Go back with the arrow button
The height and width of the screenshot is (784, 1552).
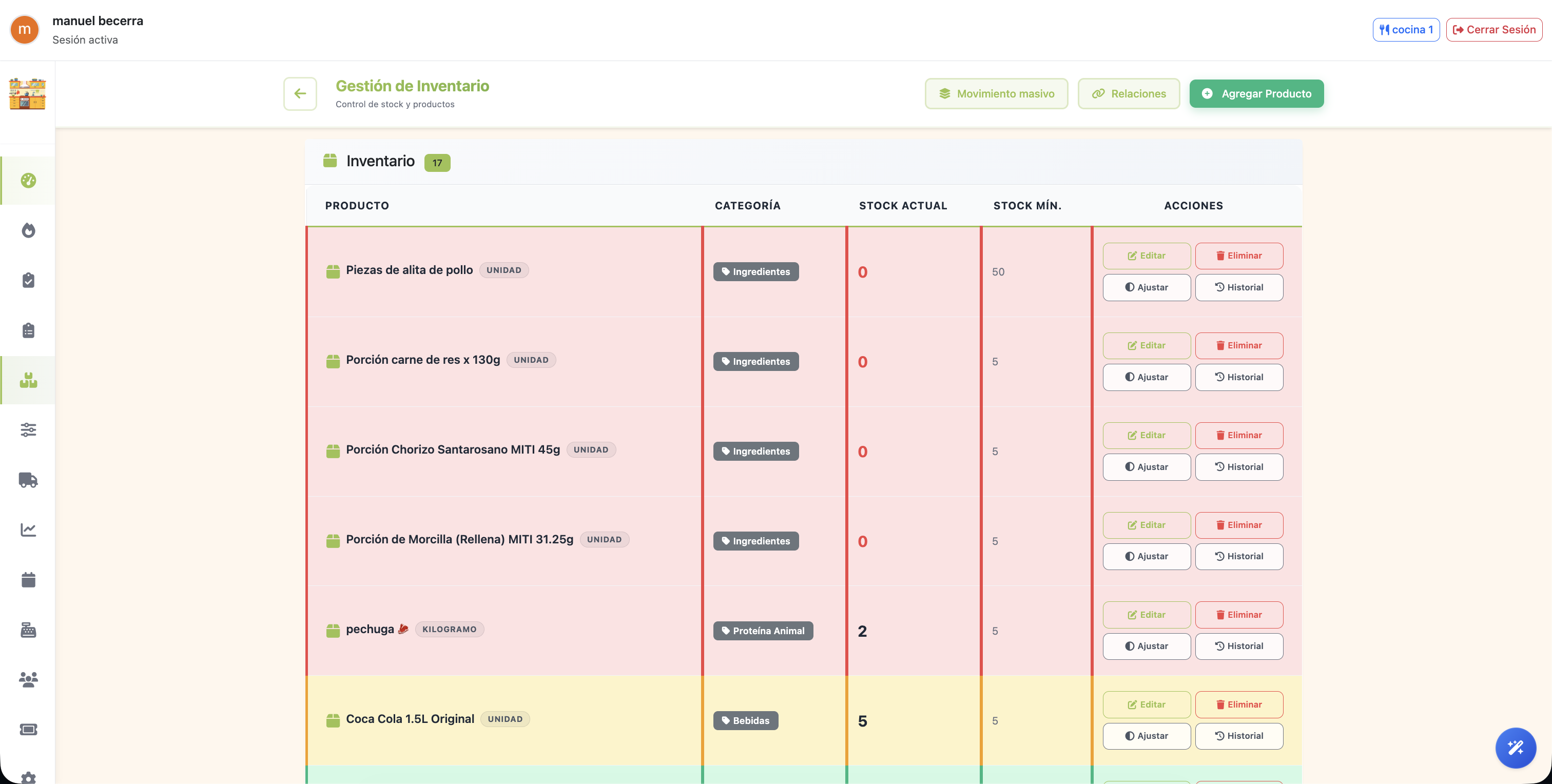click(x=300, y=93)
